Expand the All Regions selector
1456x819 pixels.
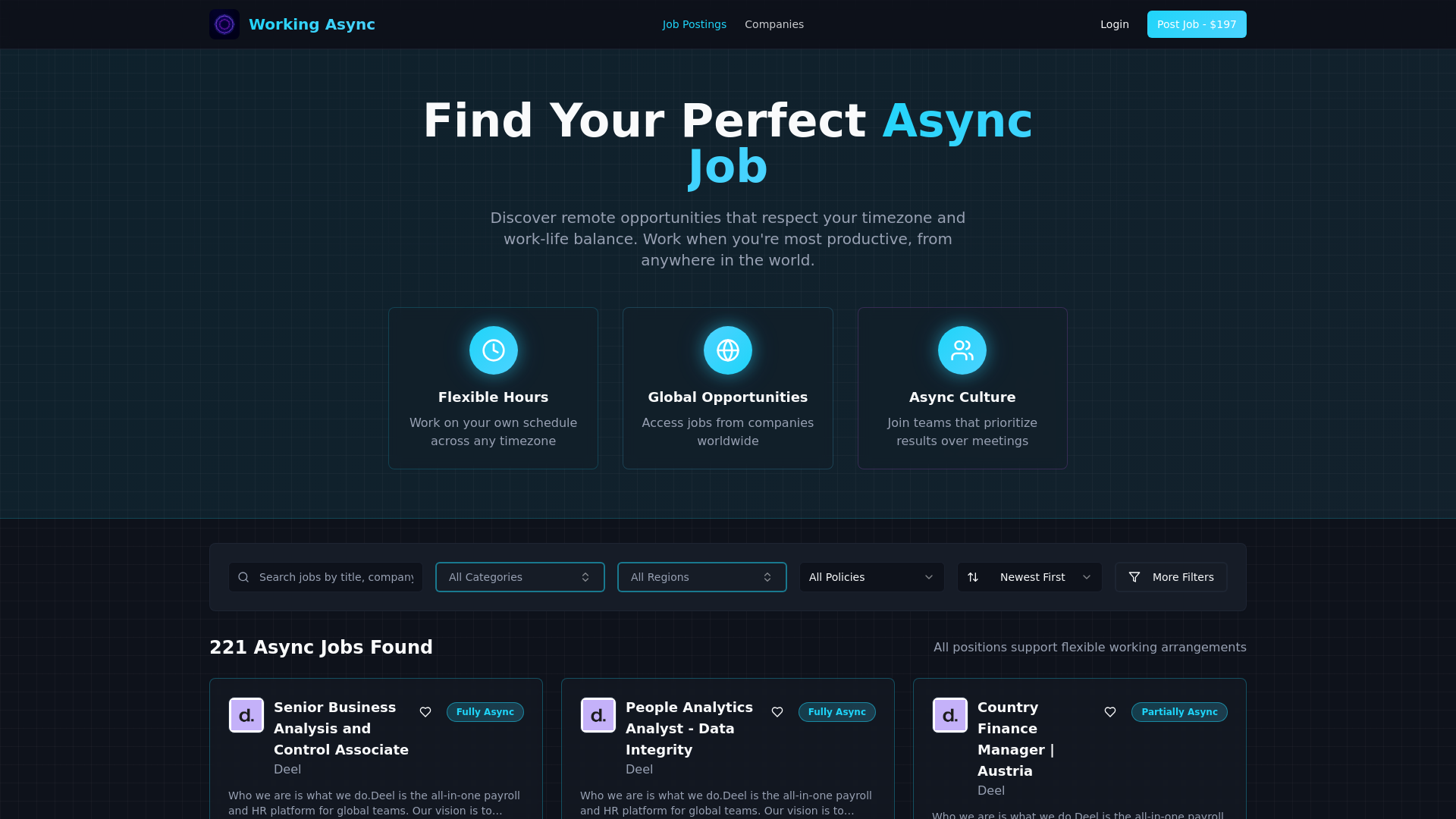pyautogui.click(x=701, y=577)
